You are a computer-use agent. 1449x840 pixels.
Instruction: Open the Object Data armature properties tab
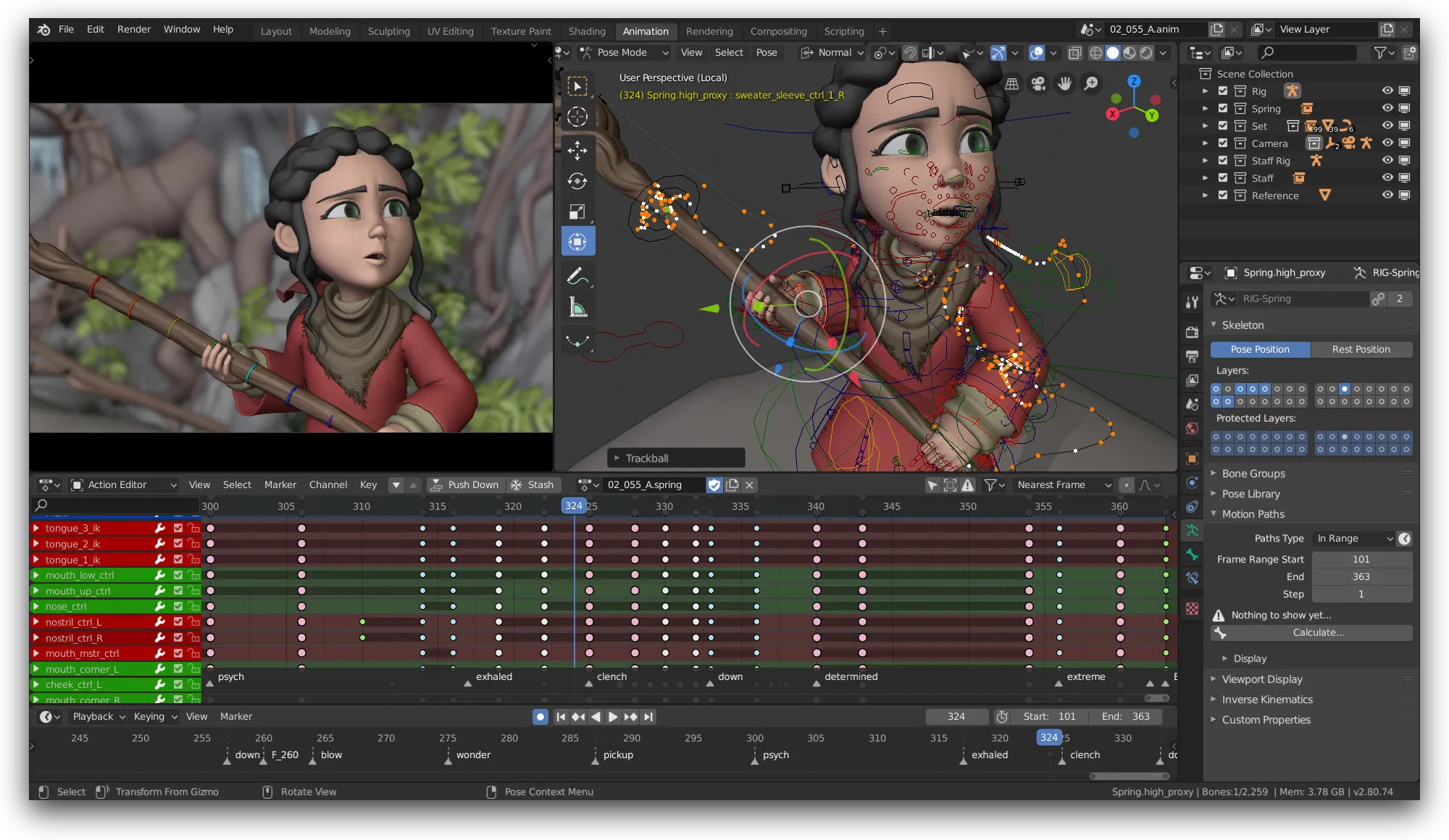[x=1192, y=531]
